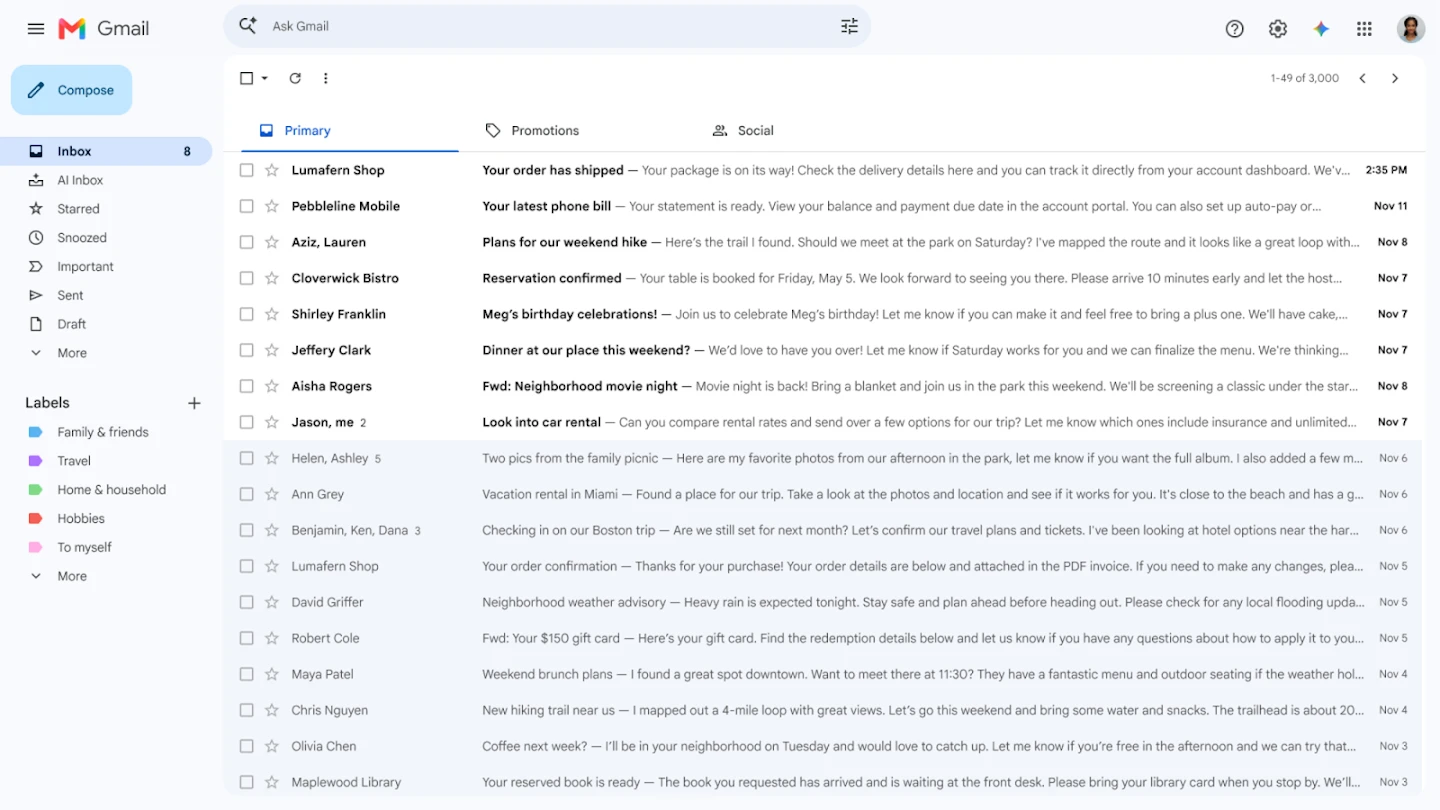Screen dimensions: 1440x810
Task: Go to newer messages page arrow
Action: click(x=1362, y=78)
